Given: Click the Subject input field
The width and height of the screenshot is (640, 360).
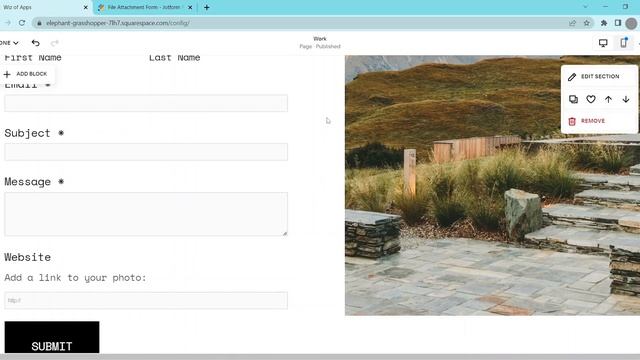Looking at the screenshot, I should pos(146,152).
